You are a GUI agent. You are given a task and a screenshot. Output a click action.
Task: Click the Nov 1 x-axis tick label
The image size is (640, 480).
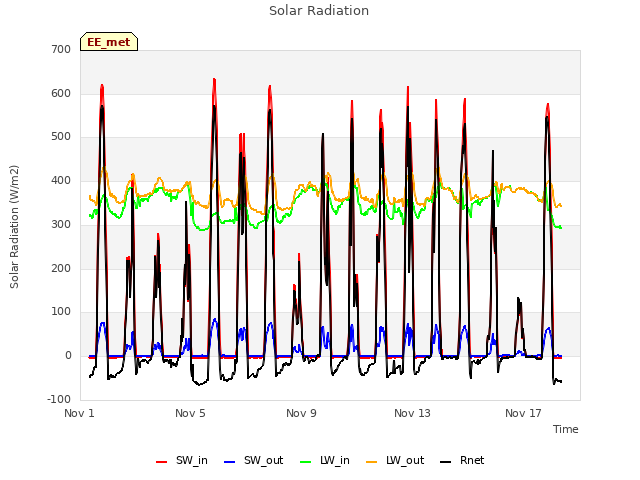coord(79,413)
